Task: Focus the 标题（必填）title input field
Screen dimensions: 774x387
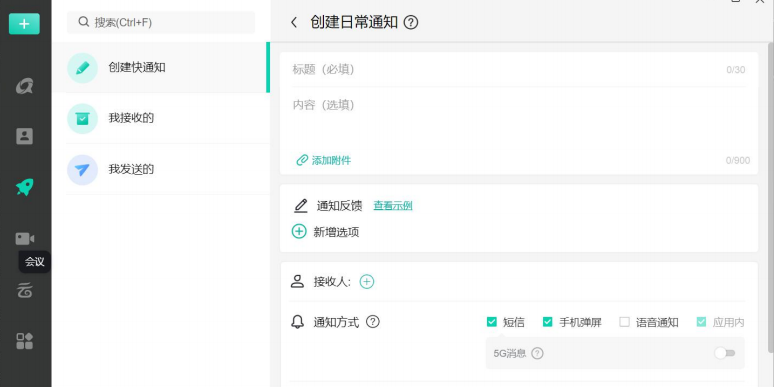Action: pos(518,70)
